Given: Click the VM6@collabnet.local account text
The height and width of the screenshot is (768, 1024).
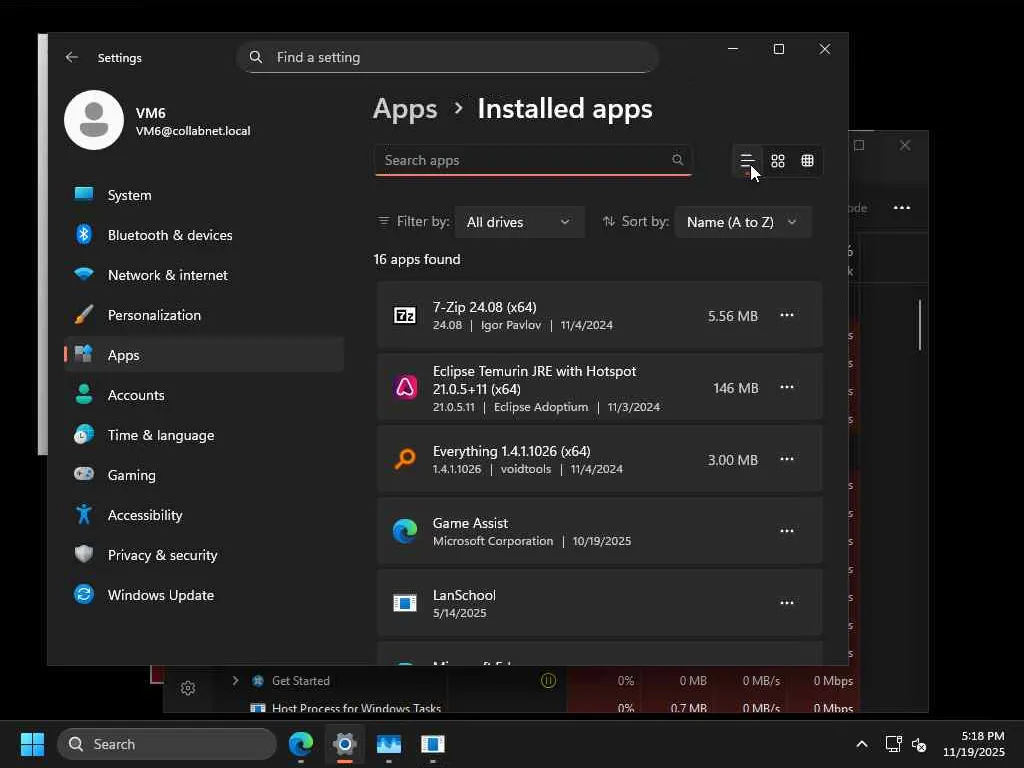Looking at the screenshot, I should tap(193, 131).
